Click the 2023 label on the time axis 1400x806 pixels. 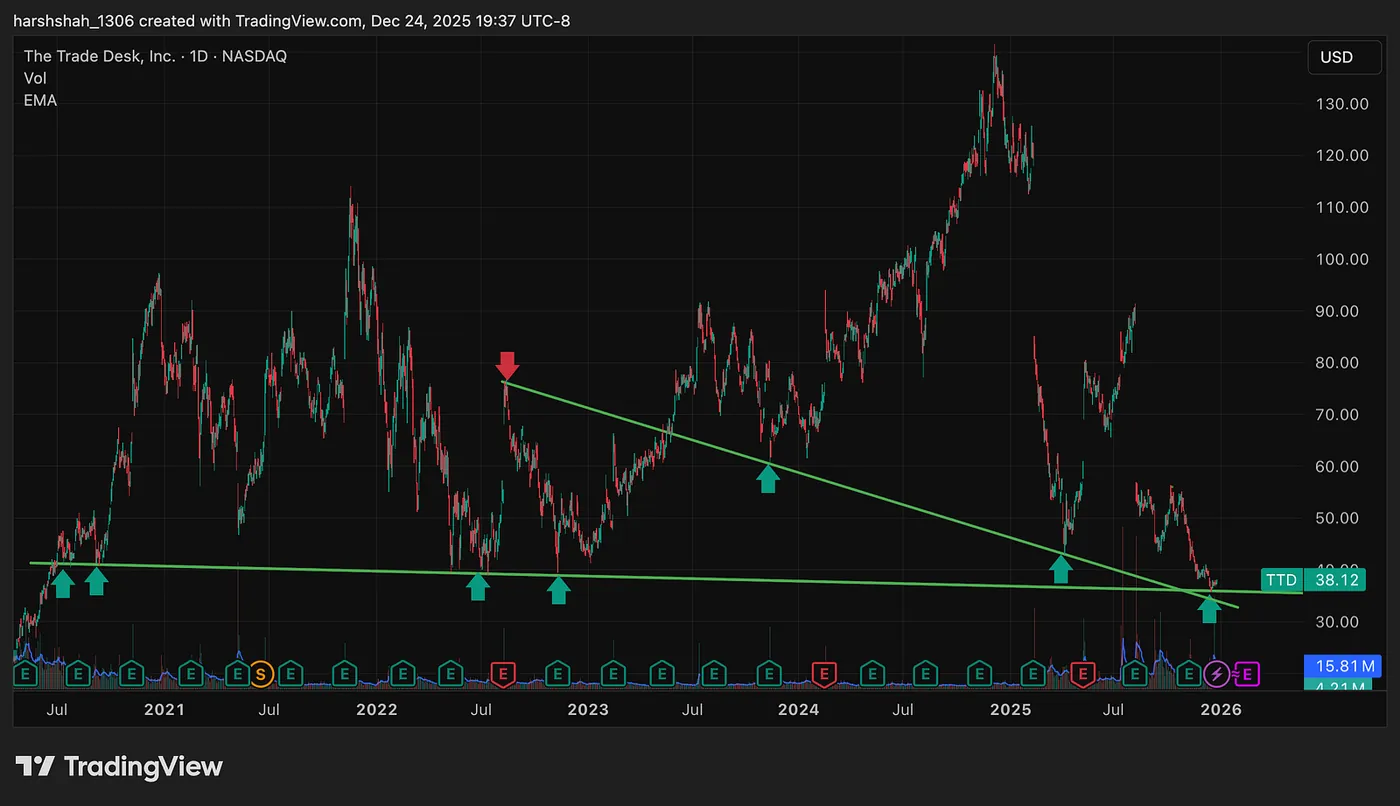tap(587, 710)
